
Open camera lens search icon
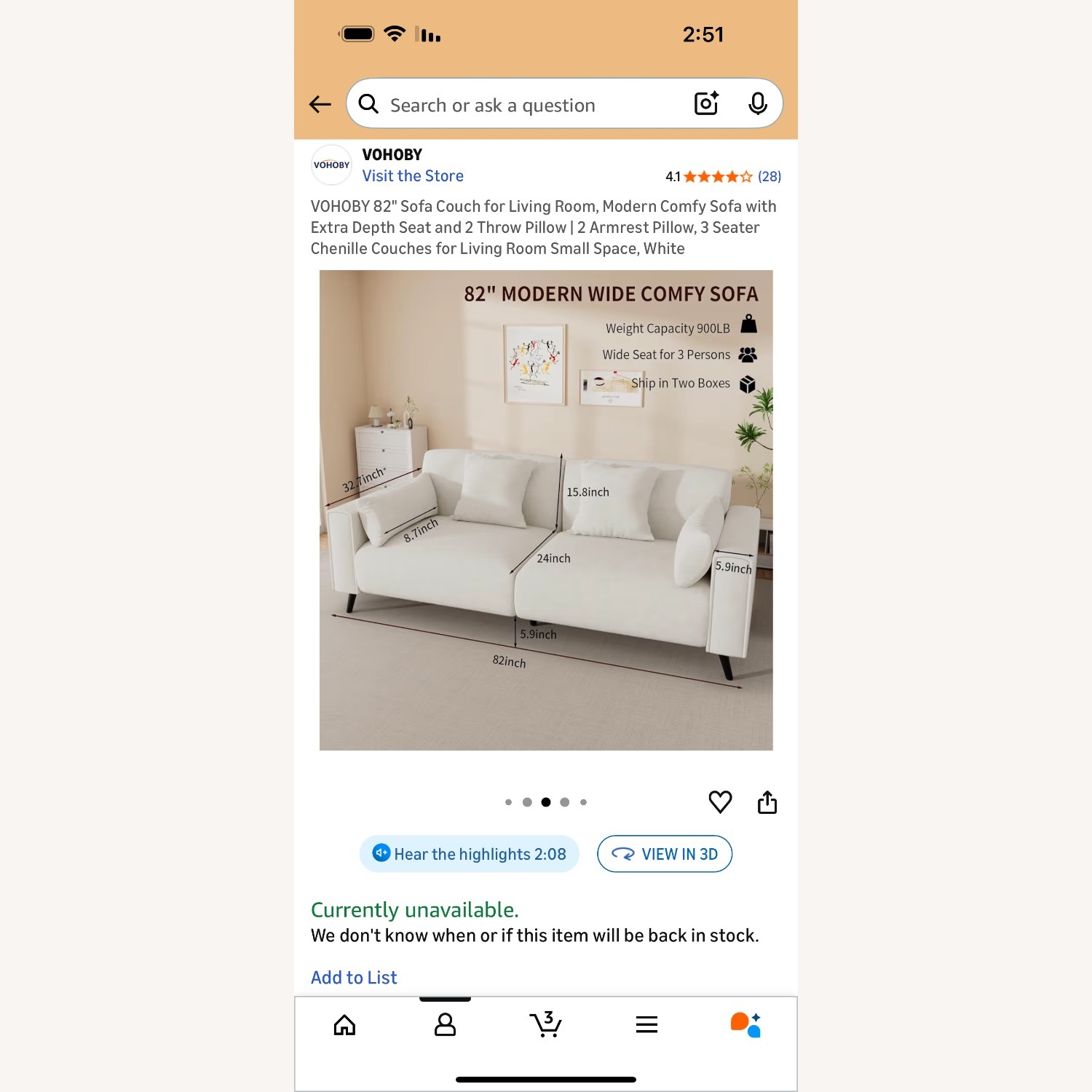tap(706, 104)
